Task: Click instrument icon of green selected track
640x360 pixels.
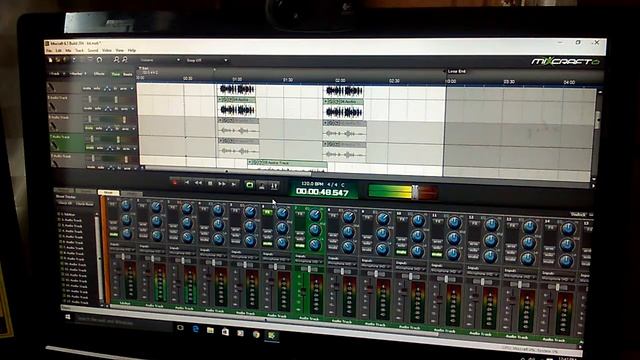Action: [54, 145]
